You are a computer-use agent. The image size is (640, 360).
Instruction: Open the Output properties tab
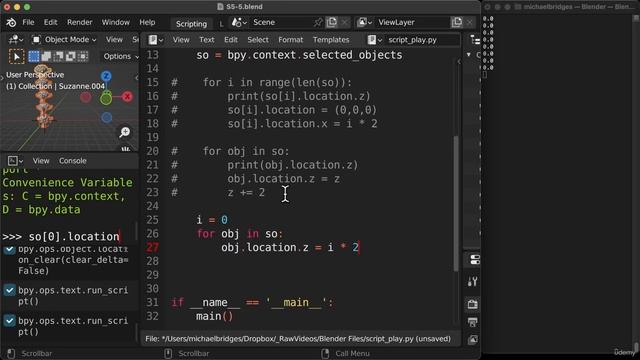pos(473,322)
